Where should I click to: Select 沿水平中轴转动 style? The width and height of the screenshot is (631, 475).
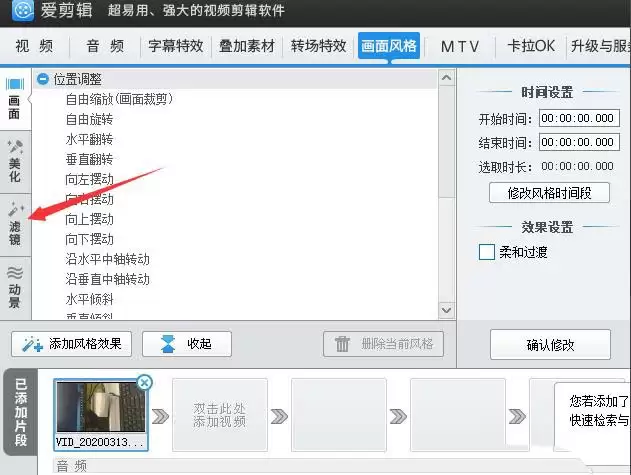click(107, 259)
